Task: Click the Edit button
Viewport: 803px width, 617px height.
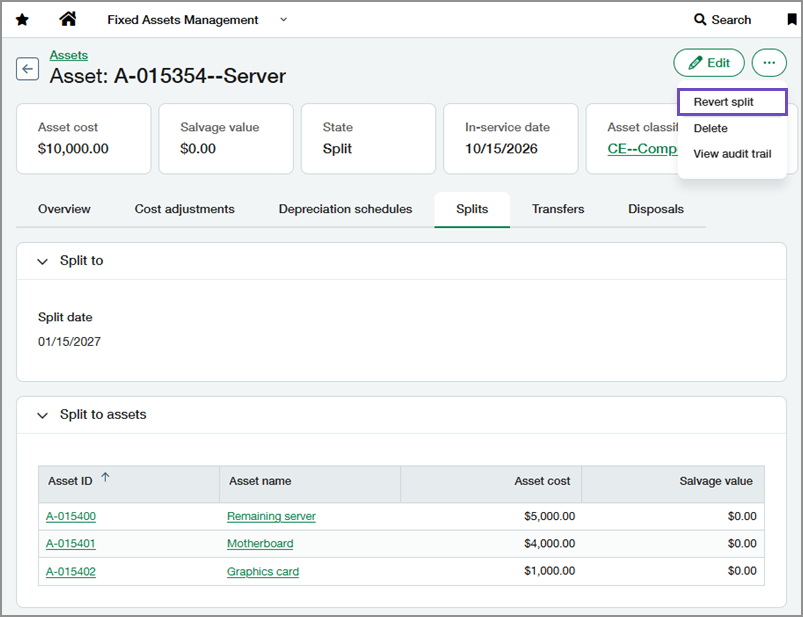Action: pos(709,63)
